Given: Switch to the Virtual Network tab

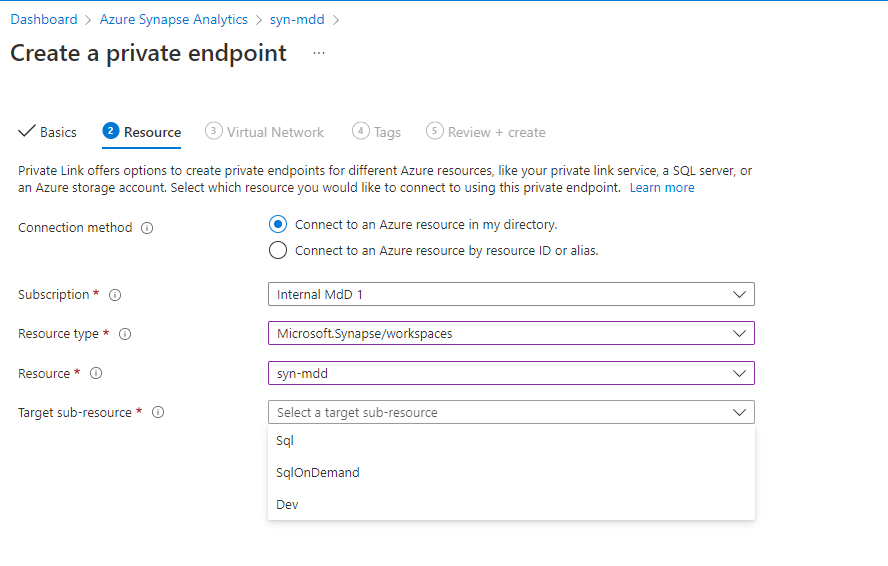Looking at the screenshot, I should click(x=265, y=132).
